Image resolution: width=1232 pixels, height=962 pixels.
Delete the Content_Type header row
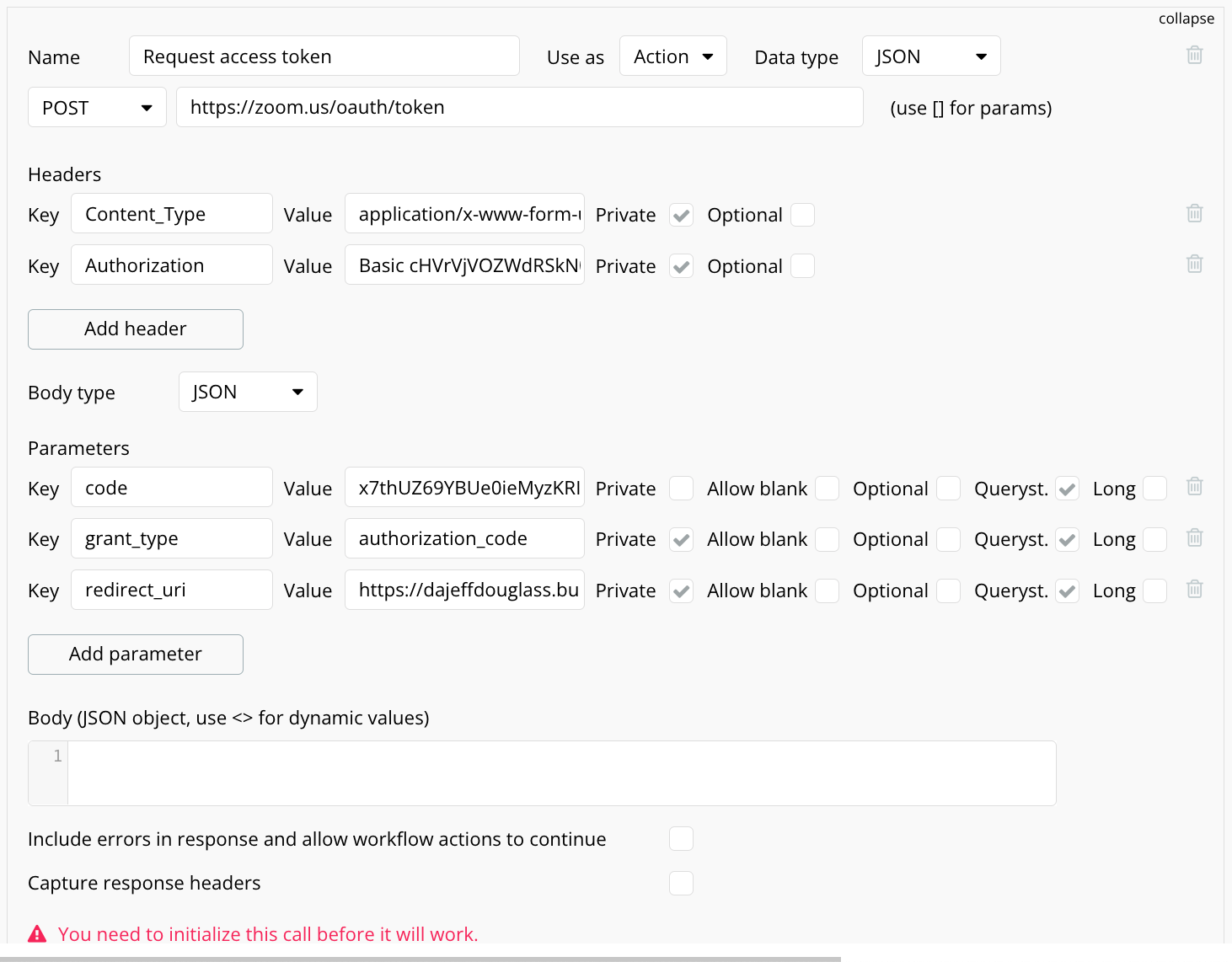pyautogui.click(x=1194, y=213)
